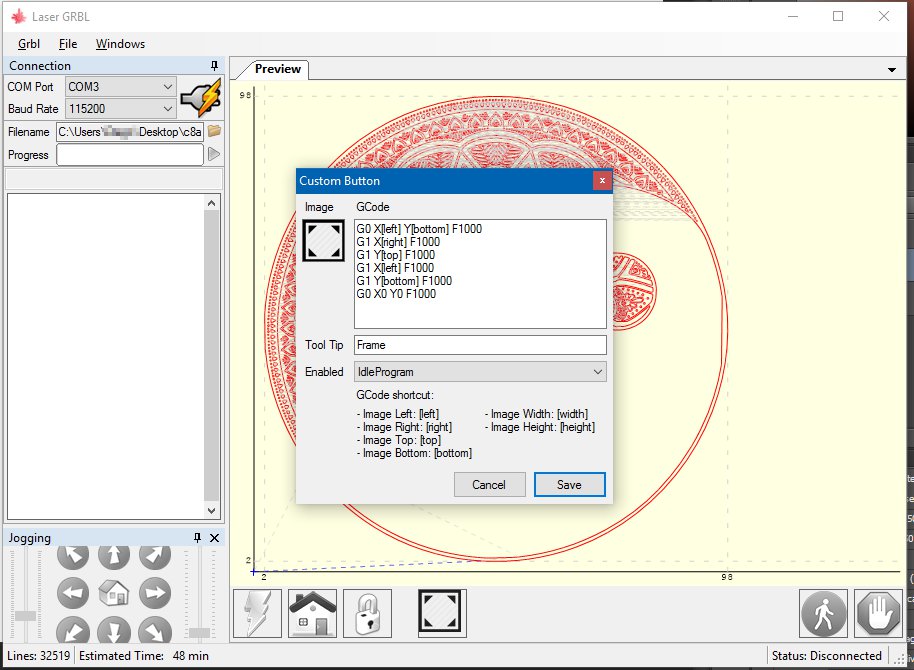Click the Resume walking man button
The width and height of the screenshot is (914, 670).
(824, 613)
